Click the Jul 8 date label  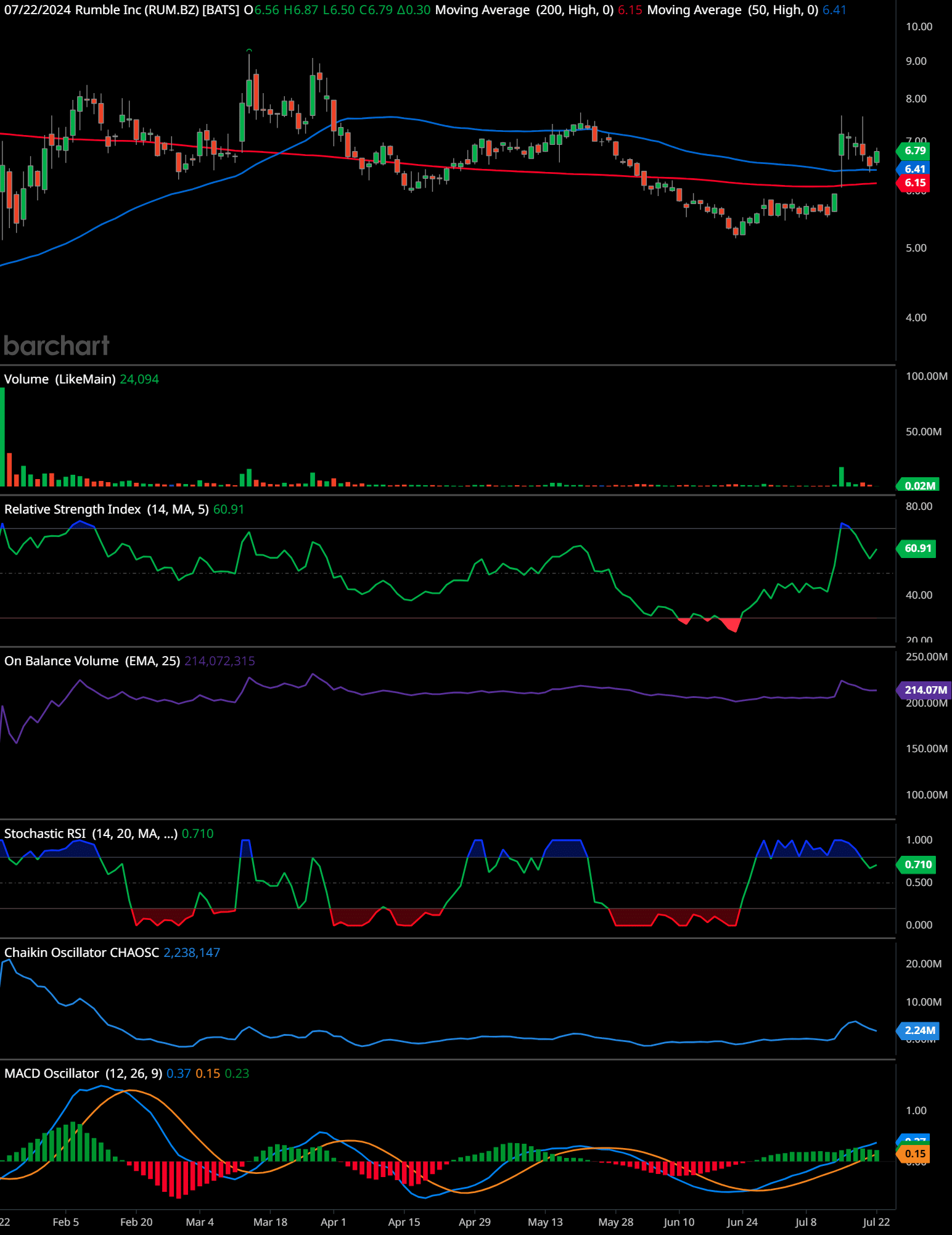806,1222
